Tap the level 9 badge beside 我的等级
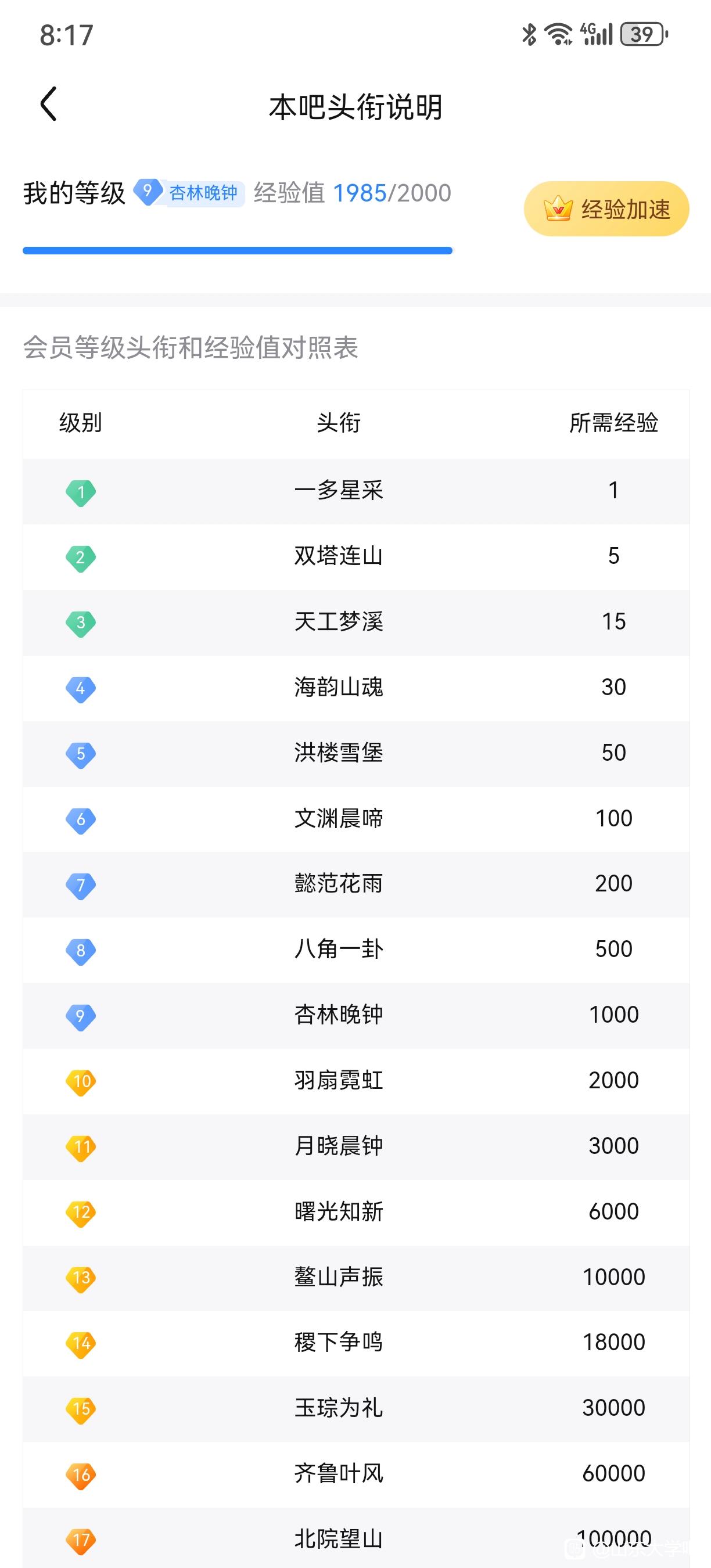This screenshot has width=711, height=1568. click(148, 192)
